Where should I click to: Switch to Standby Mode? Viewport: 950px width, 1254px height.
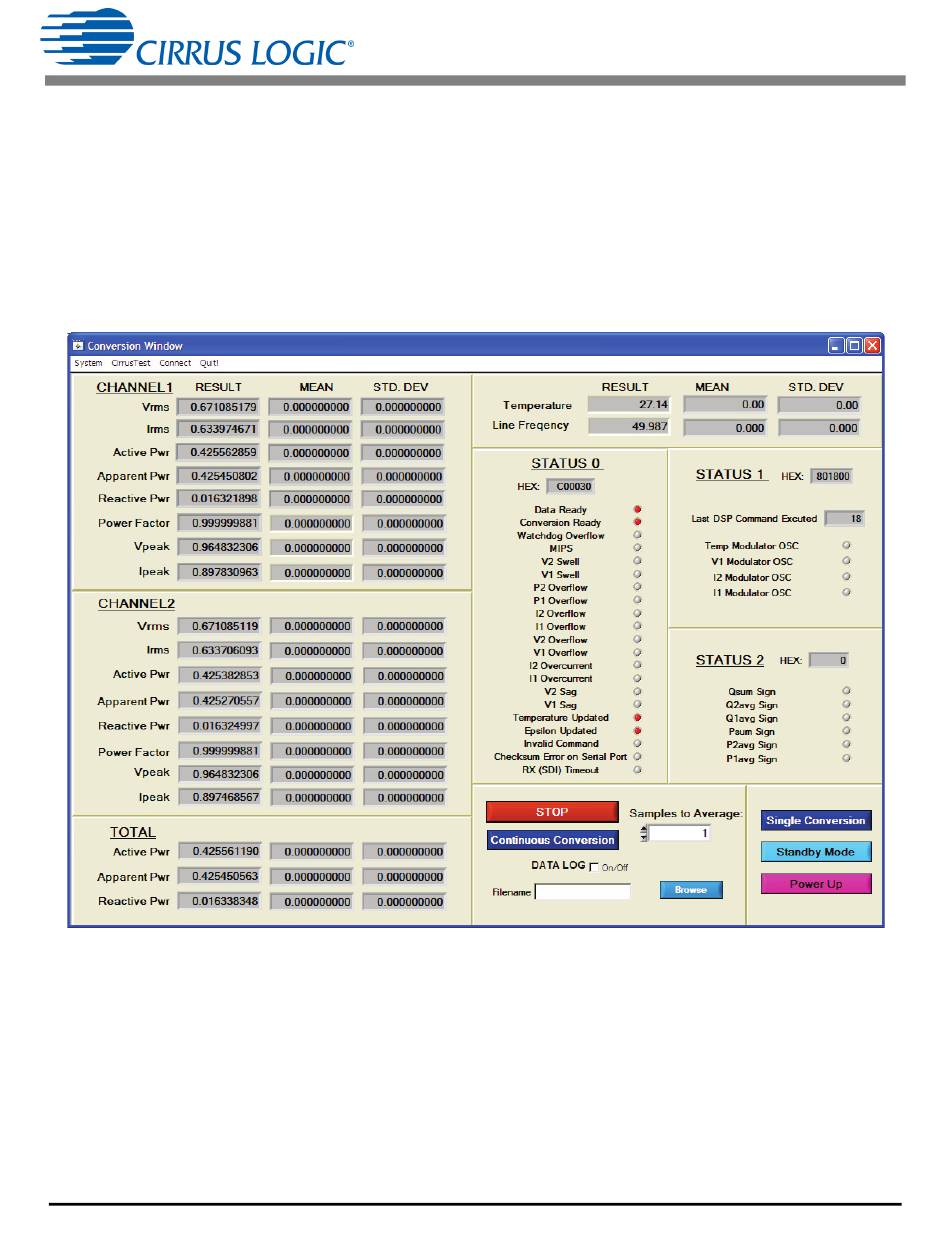pyautogui.click(x=815, y=853)
